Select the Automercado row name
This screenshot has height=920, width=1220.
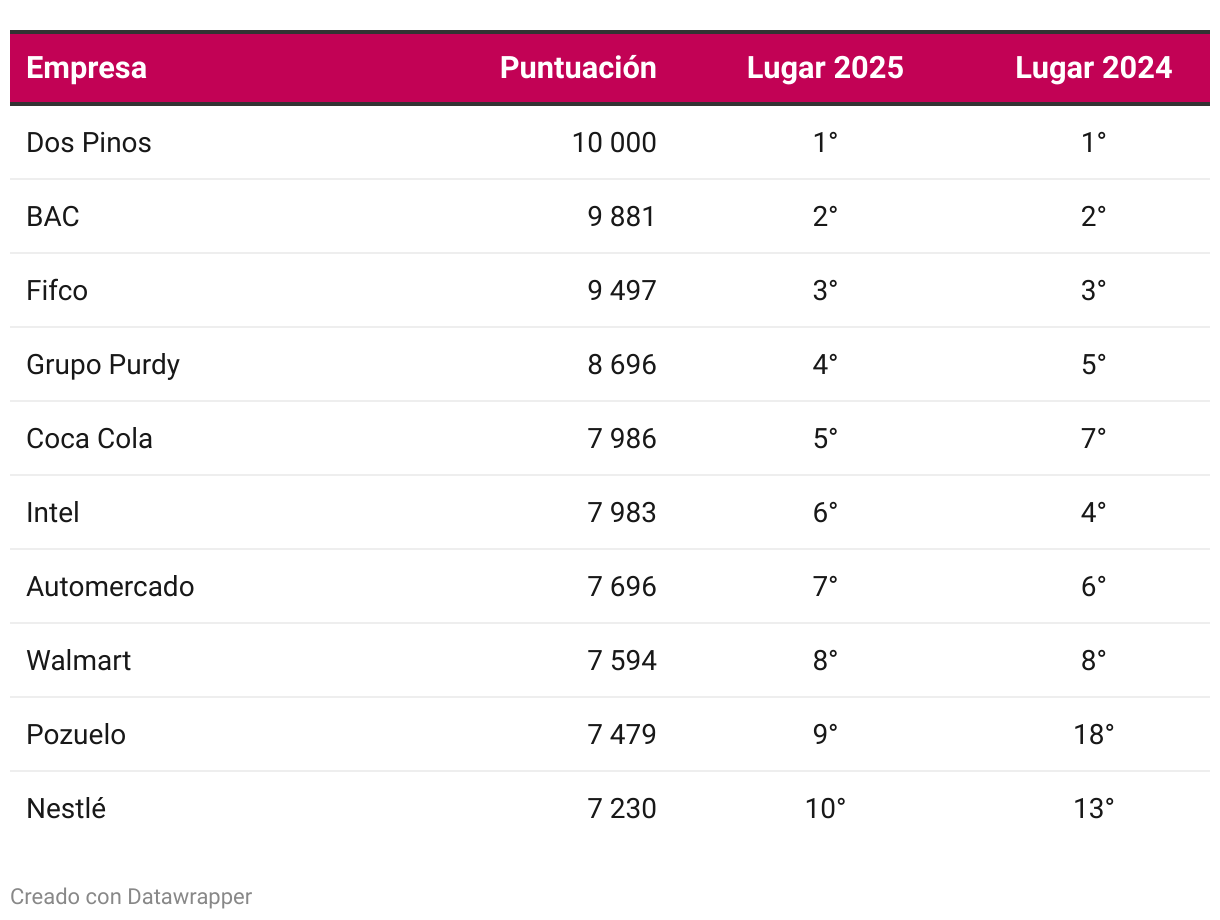point(110,587)
